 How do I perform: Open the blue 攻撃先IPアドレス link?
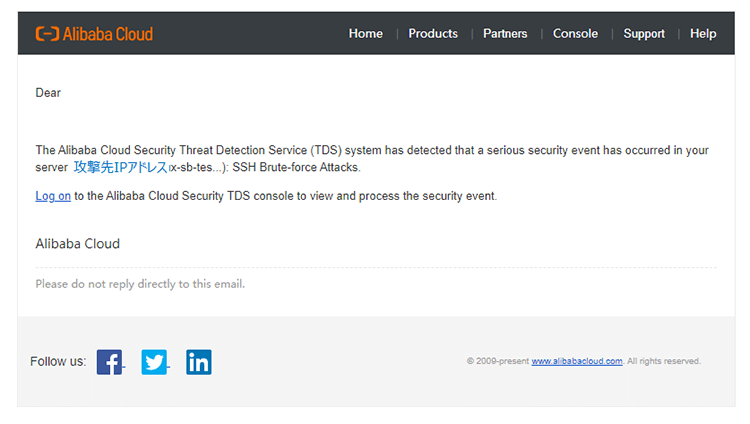(120, 167)
